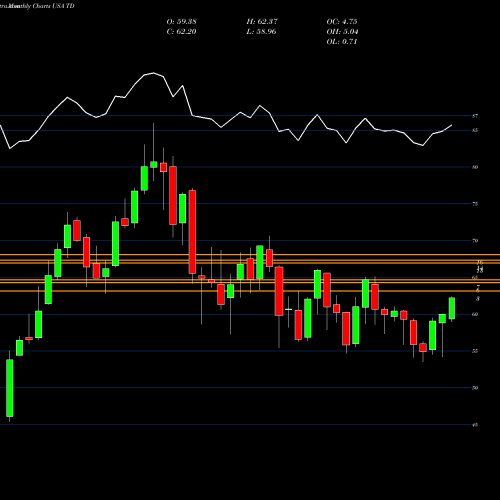
Task: Click the 'OH: 5.04' reading
Action: (x=342, y=32)
